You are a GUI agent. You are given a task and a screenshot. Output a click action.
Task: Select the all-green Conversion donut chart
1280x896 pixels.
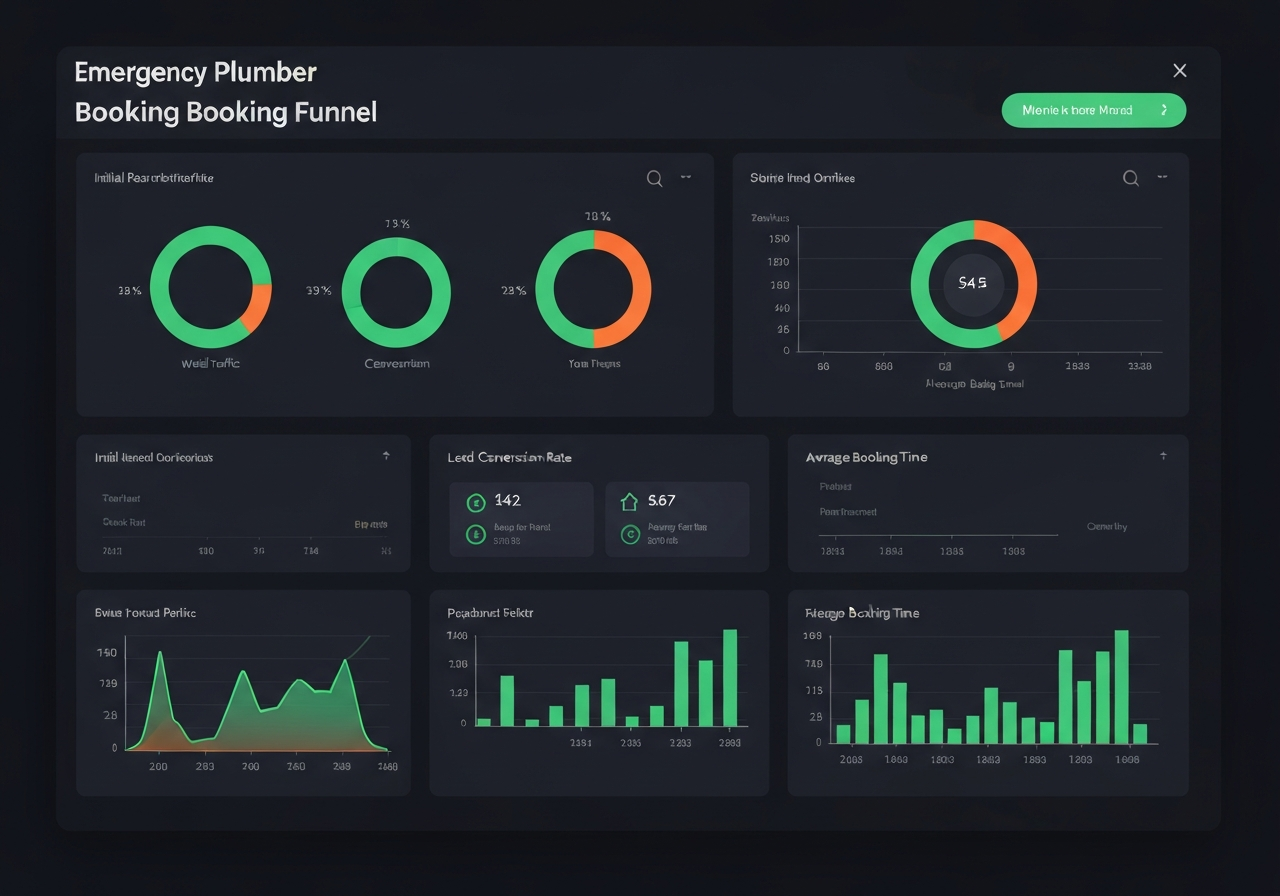pyautogui.click(x=396, y=292)
